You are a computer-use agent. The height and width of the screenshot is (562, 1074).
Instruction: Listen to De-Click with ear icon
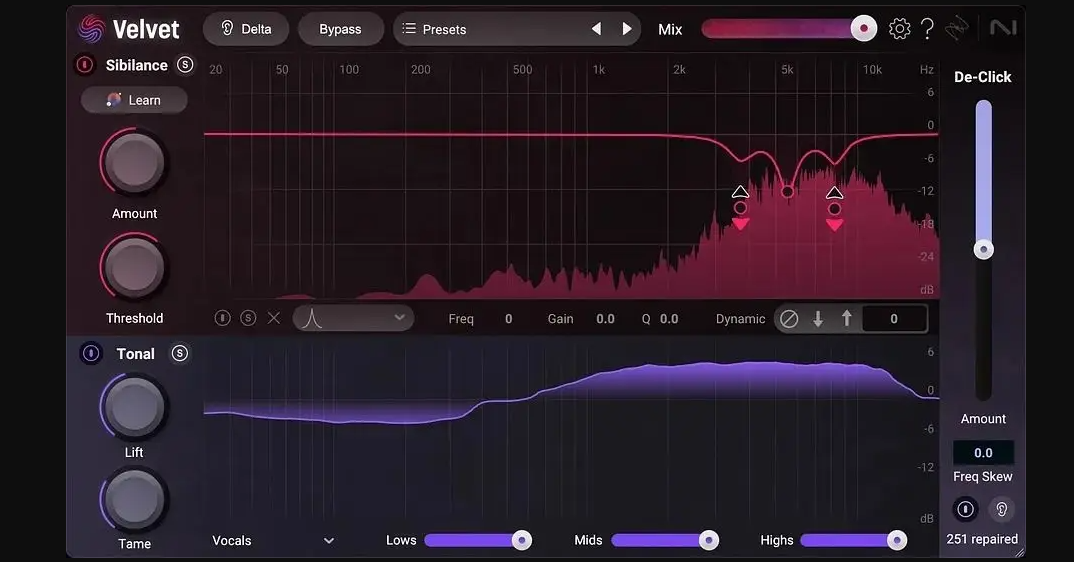pyautogui.click(x=1001, y=509)
